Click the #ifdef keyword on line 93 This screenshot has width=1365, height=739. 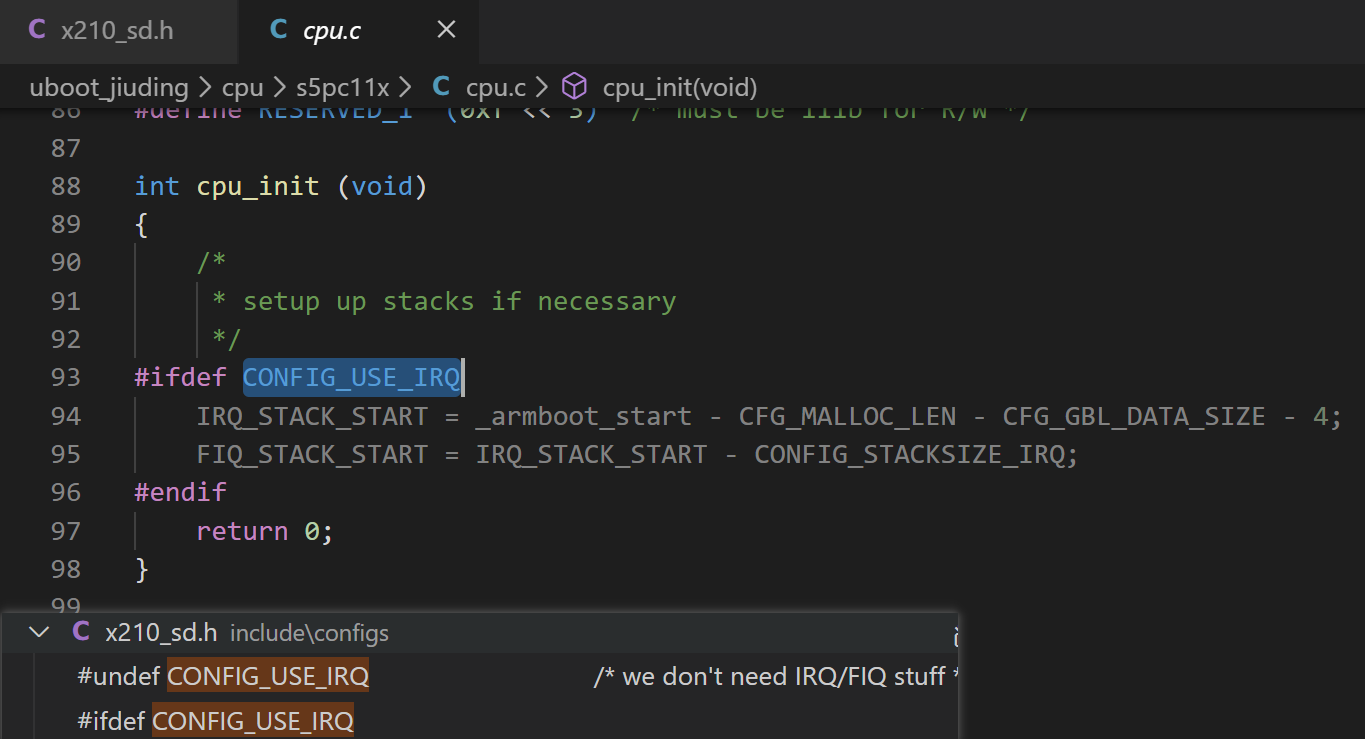[x=181, y=378]
